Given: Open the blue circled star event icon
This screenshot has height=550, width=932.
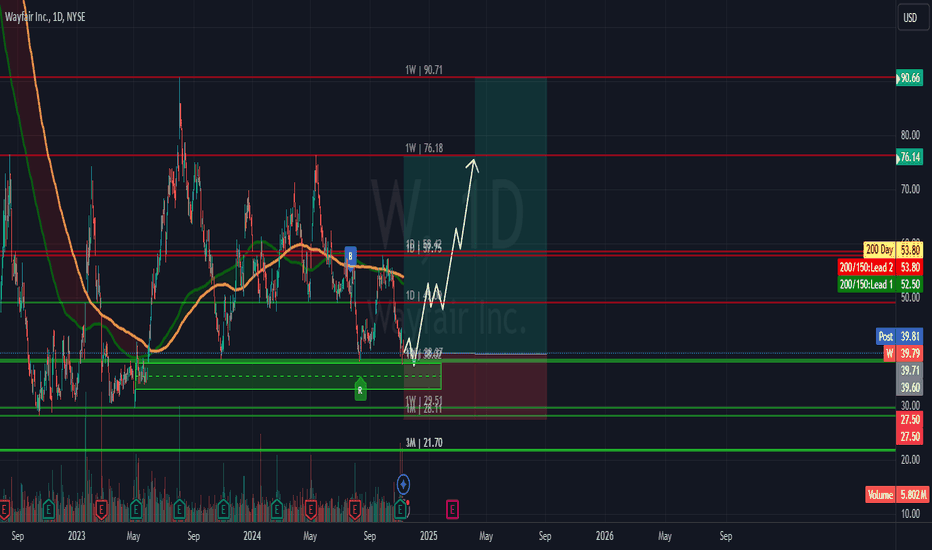Looking at the screenshot, I should tap(403, 485).
